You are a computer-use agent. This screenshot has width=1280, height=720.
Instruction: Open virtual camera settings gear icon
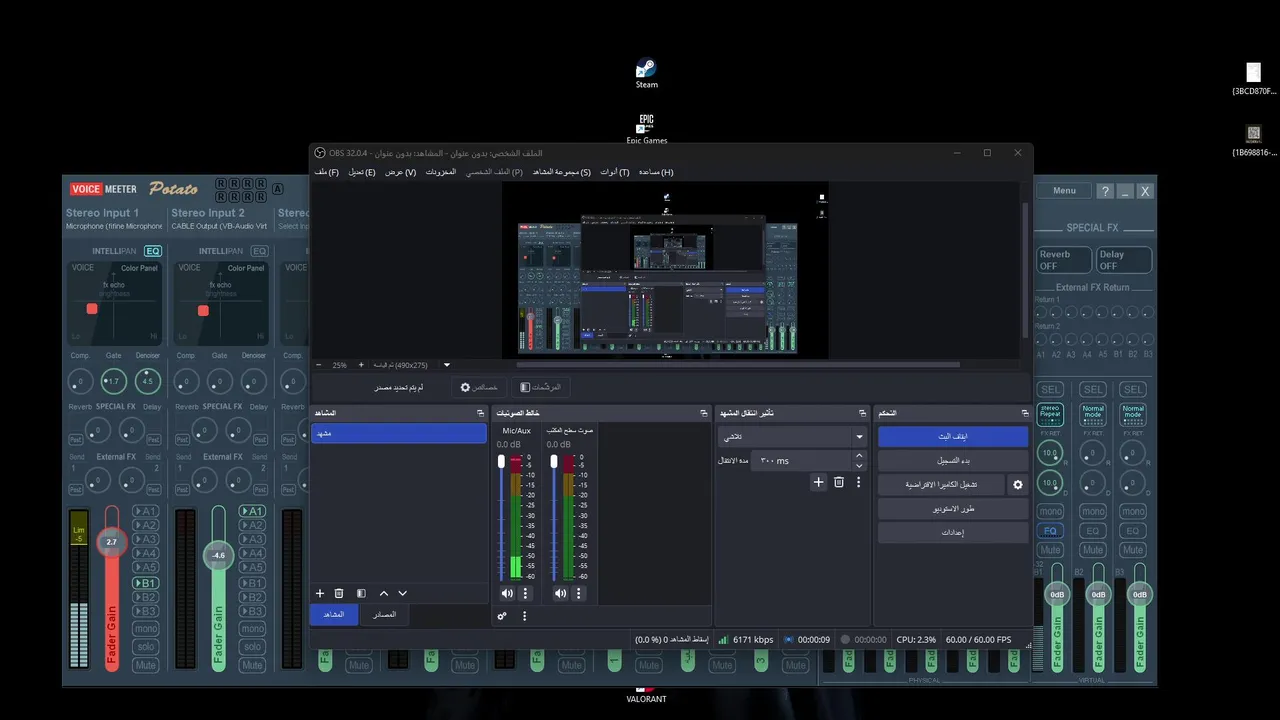(x=1018, y=485)
